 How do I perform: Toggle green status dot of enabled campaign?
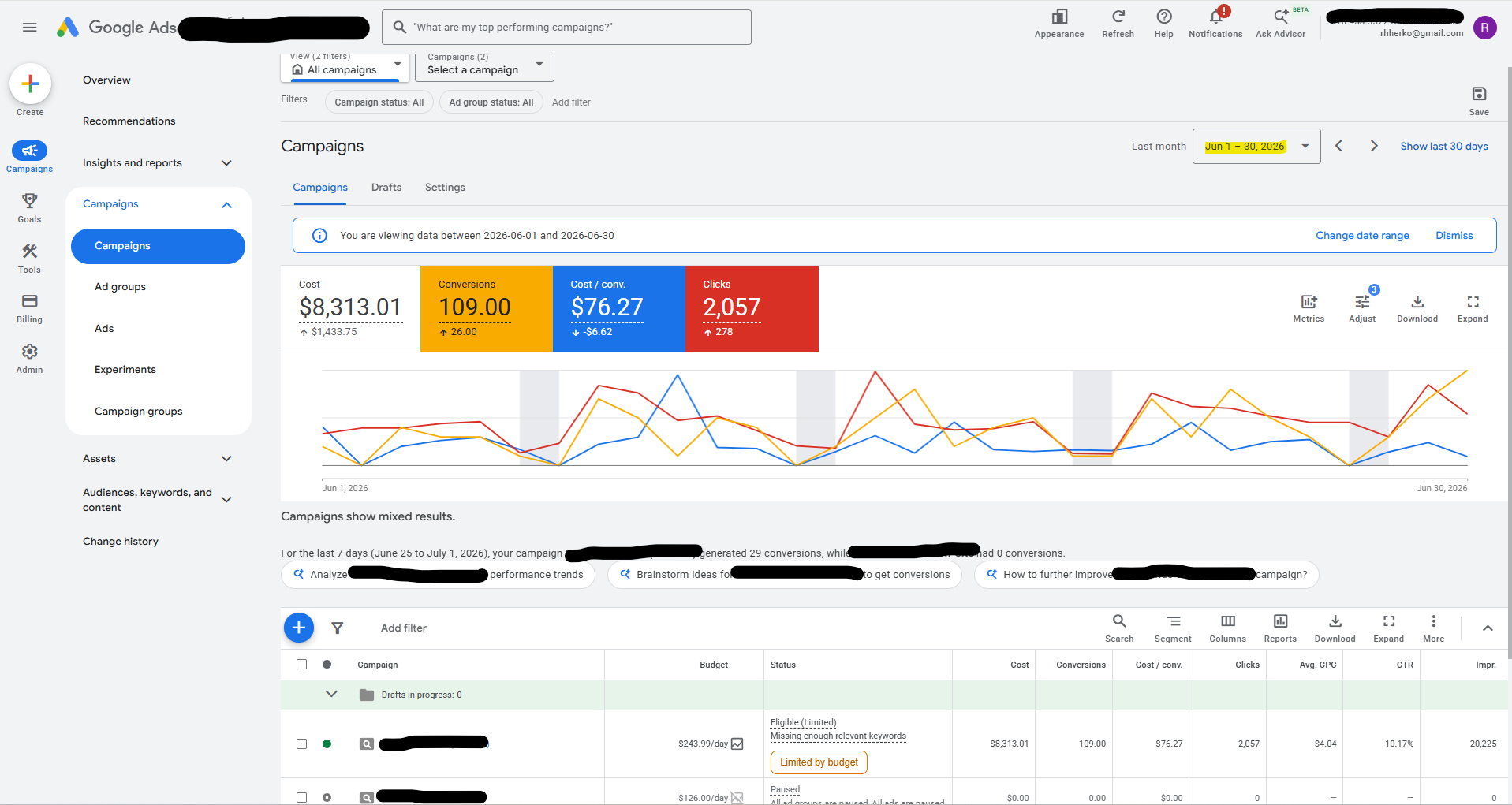pyautogui.click(x=327, y=744)
